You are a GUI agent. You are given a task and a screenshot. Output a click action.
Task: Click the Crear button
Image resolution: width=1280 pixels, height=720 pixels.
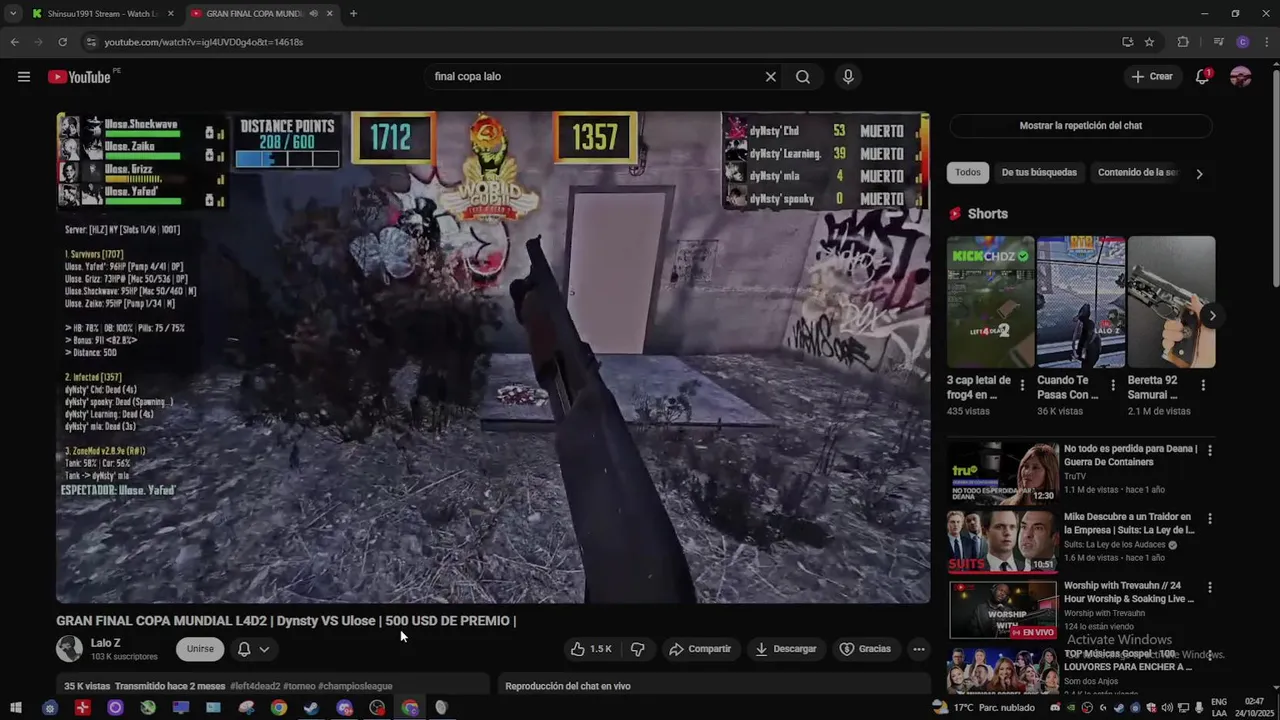click(x=1152, y=77)
